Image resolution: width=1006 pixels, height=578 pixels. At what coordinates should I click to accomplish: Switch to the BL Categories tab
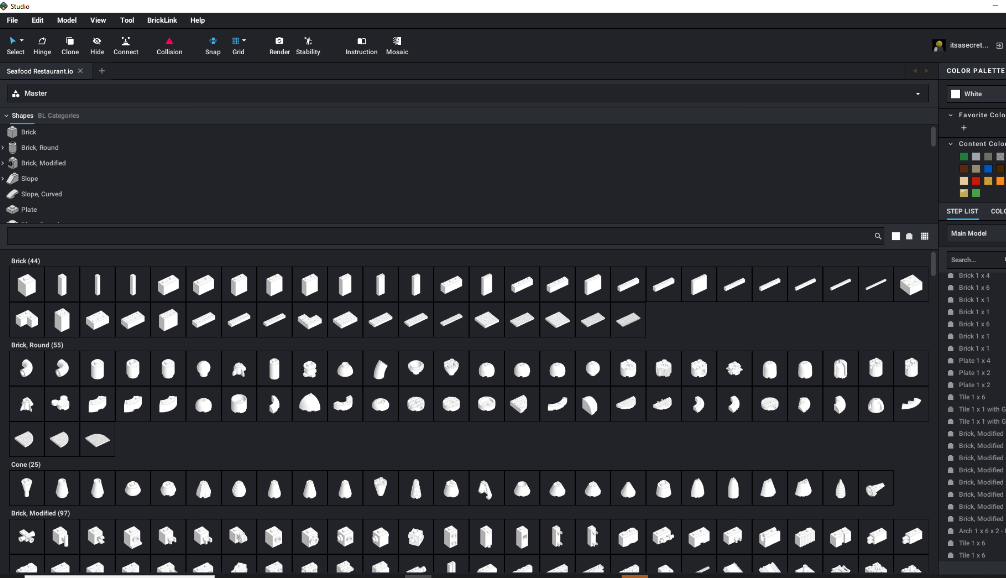[58, 116]
